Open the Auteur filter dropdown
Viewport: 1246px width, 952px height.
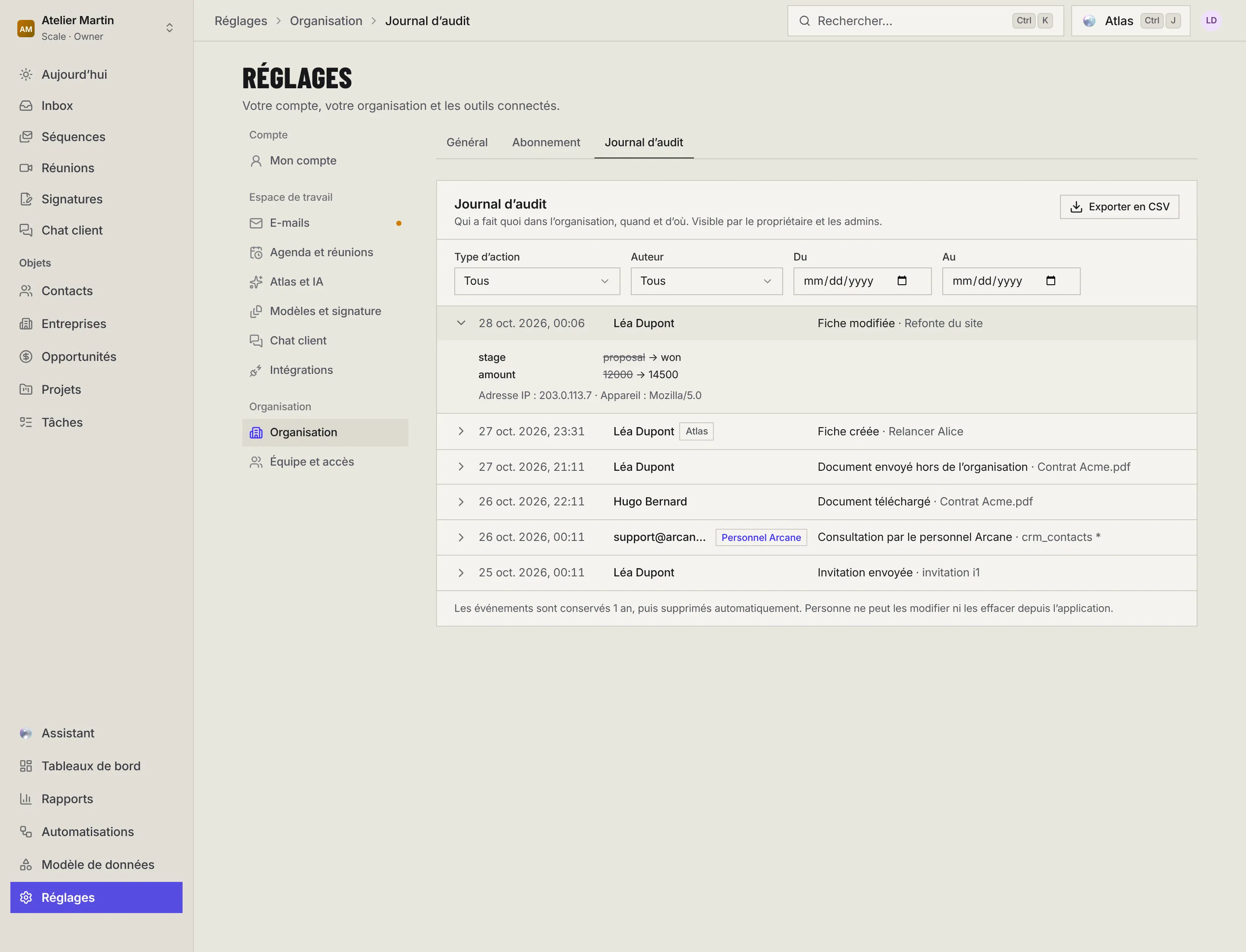pos(706,281)
